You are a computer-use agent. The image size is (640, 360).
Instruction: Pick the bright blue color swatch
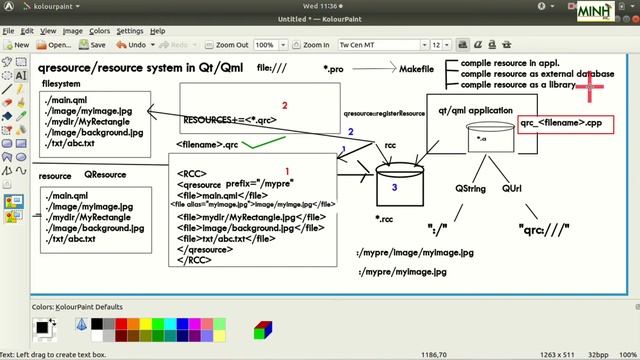[182, 324]
